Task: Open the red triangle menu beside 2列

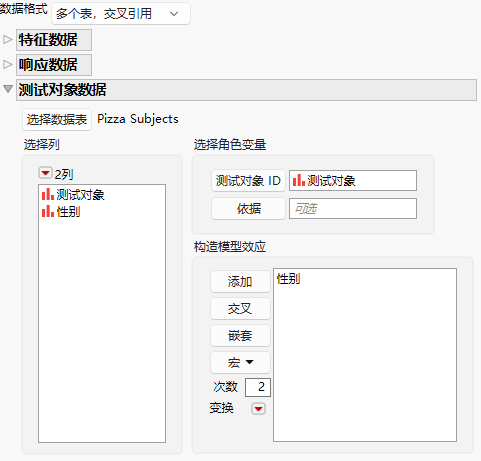Action: click(x=45, y=173)
